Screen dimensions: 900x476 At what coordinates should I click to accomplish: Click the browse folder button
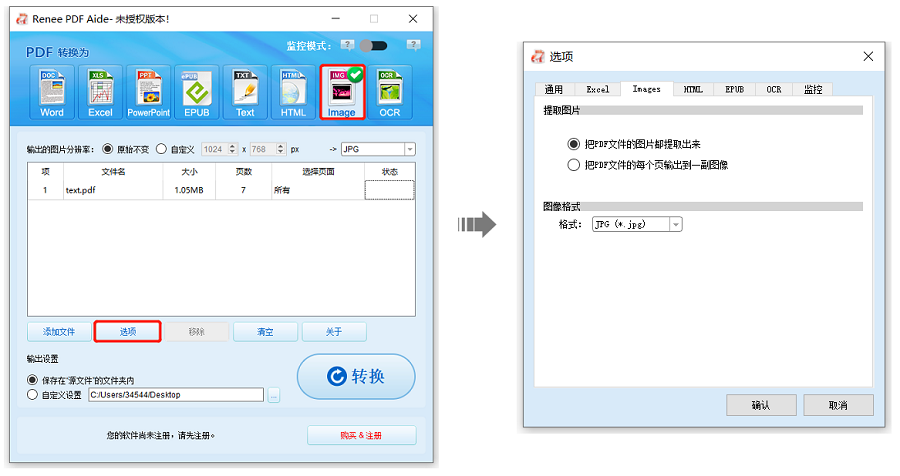click(x=274, y=395)
